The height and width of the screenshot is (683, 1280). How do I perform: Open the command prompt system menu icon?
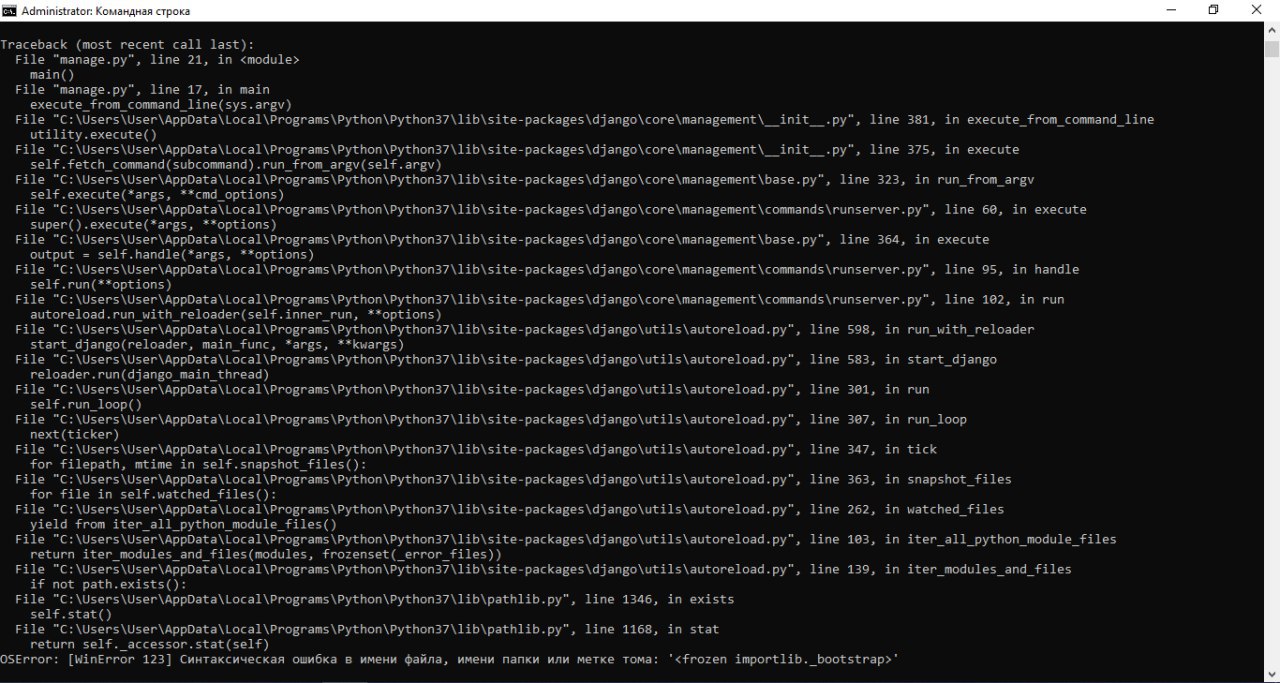[x=10, y=10]
